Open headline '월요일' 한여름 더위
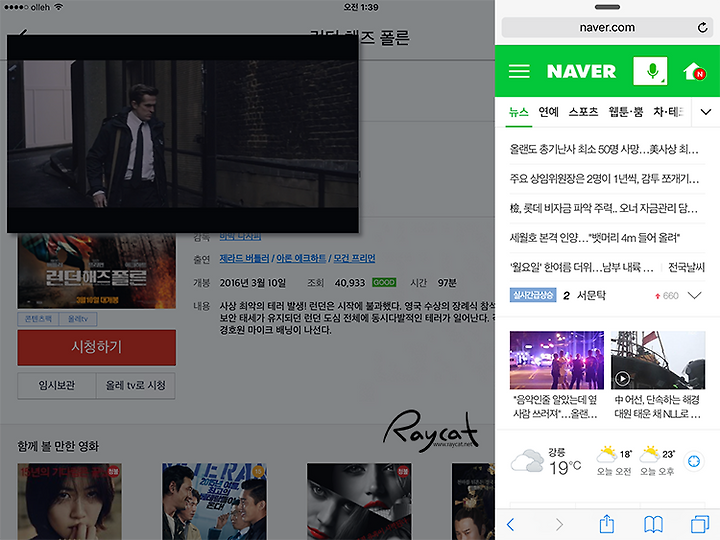Image resolution: width=720 pixels, height=540 pixels. tap(581, 267)
